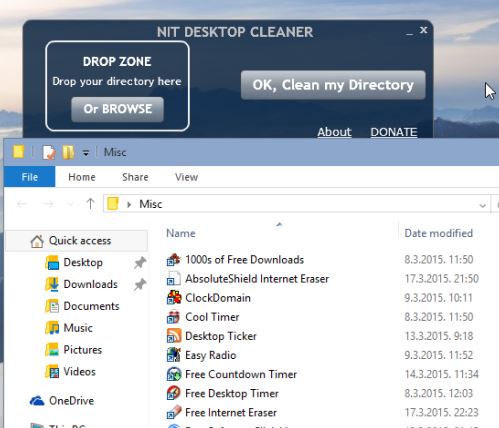Click the Pictures folder icon in sidebar
The width and height of the screenshot is (499, 428).
52,350
